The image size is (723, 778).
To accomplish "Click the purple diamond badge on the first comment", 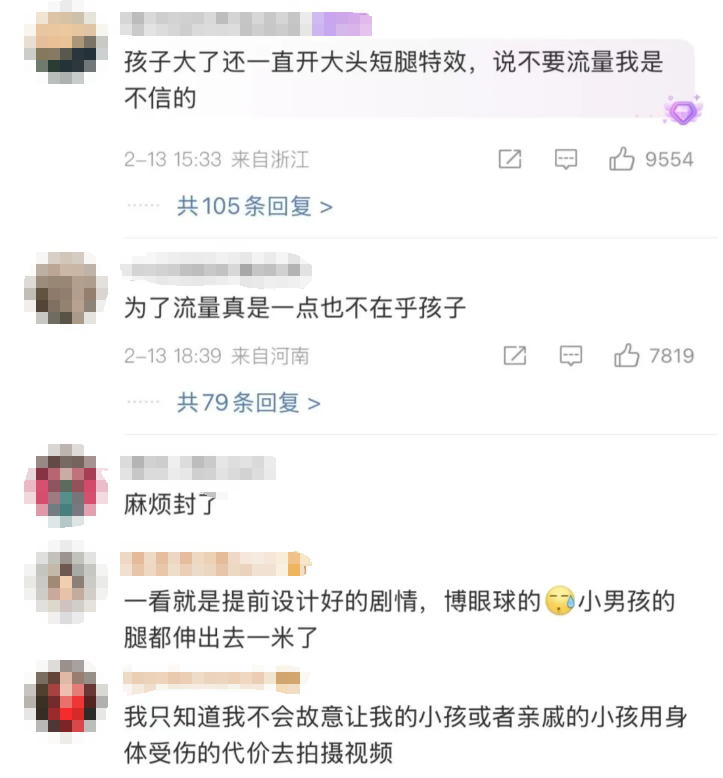I will 683,111.
